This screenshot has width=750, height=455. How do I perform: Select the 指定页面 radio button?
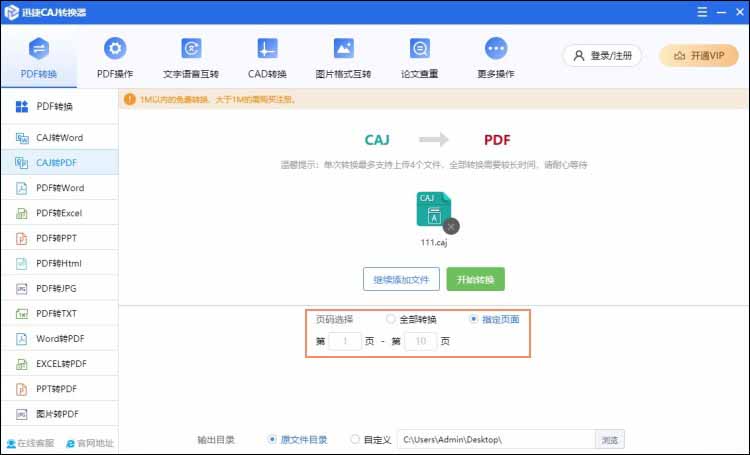click(474, 319)
